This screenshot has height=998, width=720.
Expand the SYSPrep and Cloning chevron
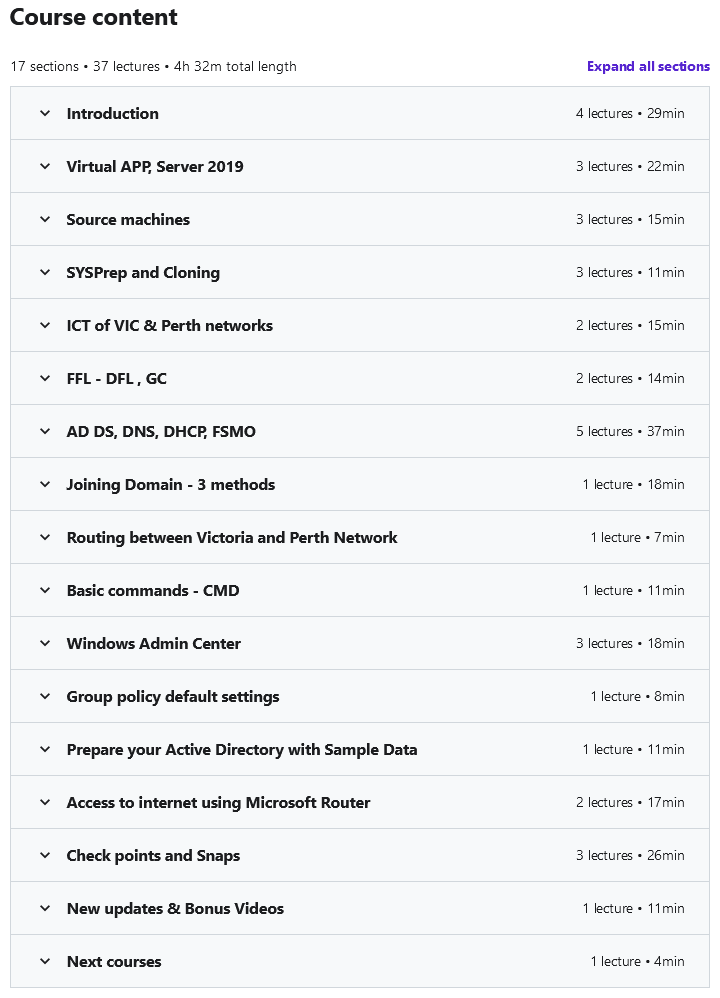[45, 272]
